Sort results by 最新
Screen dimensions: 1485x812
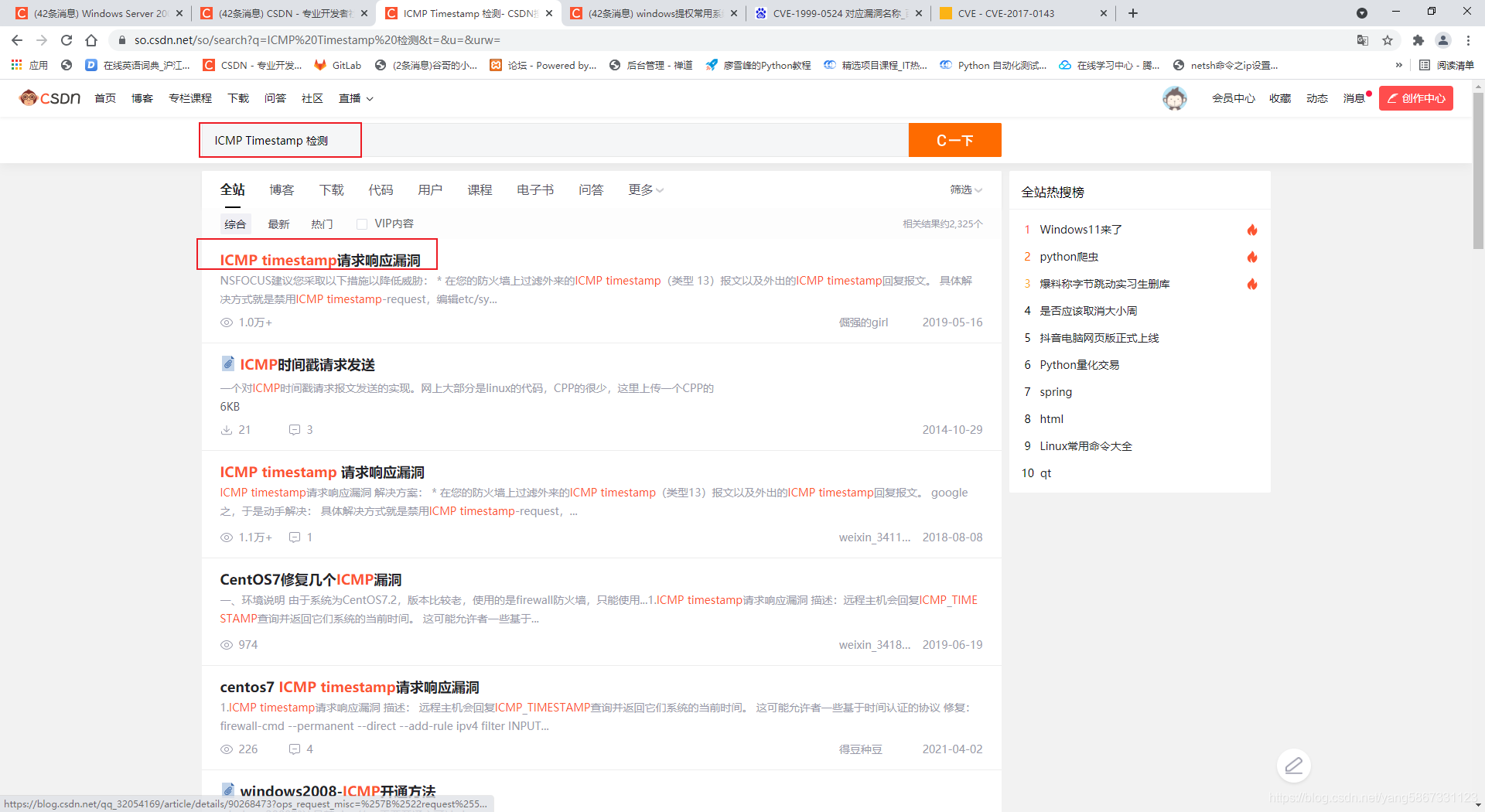coord(278,224)
